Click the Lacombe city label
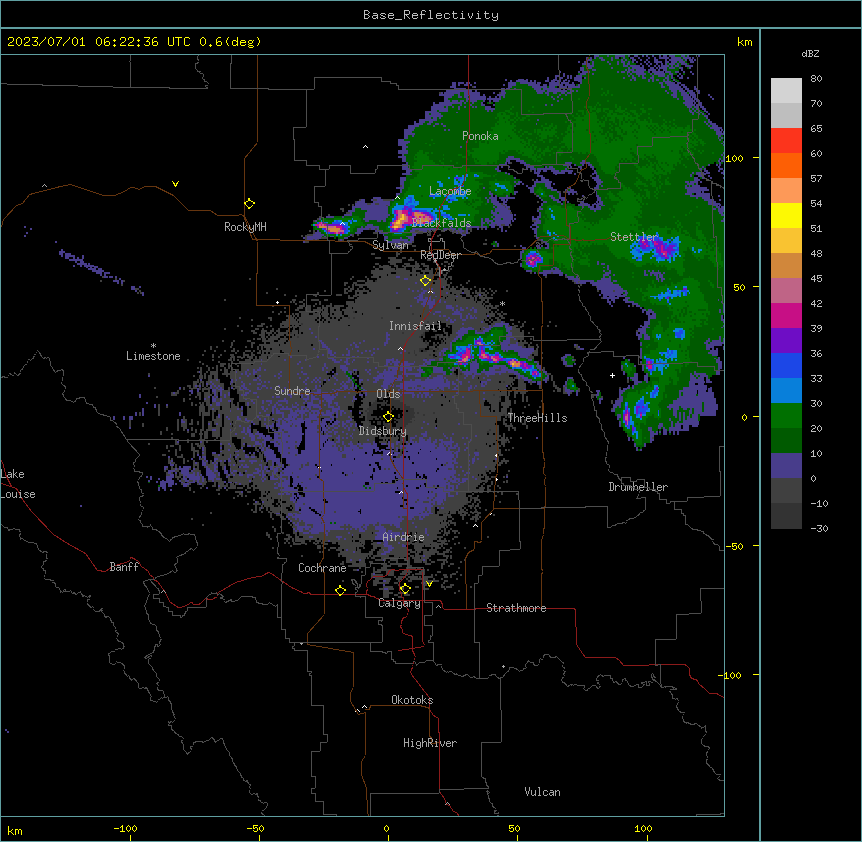This screenshot has height=842, width=862. coord(450,191)
